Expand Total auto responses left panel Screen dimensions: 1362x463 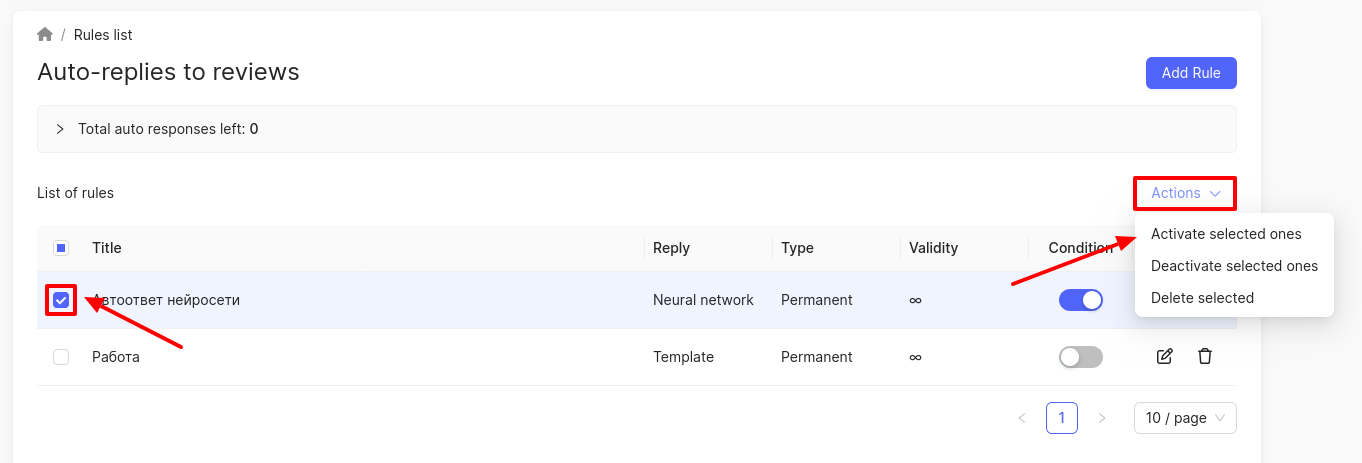[61, 129]
